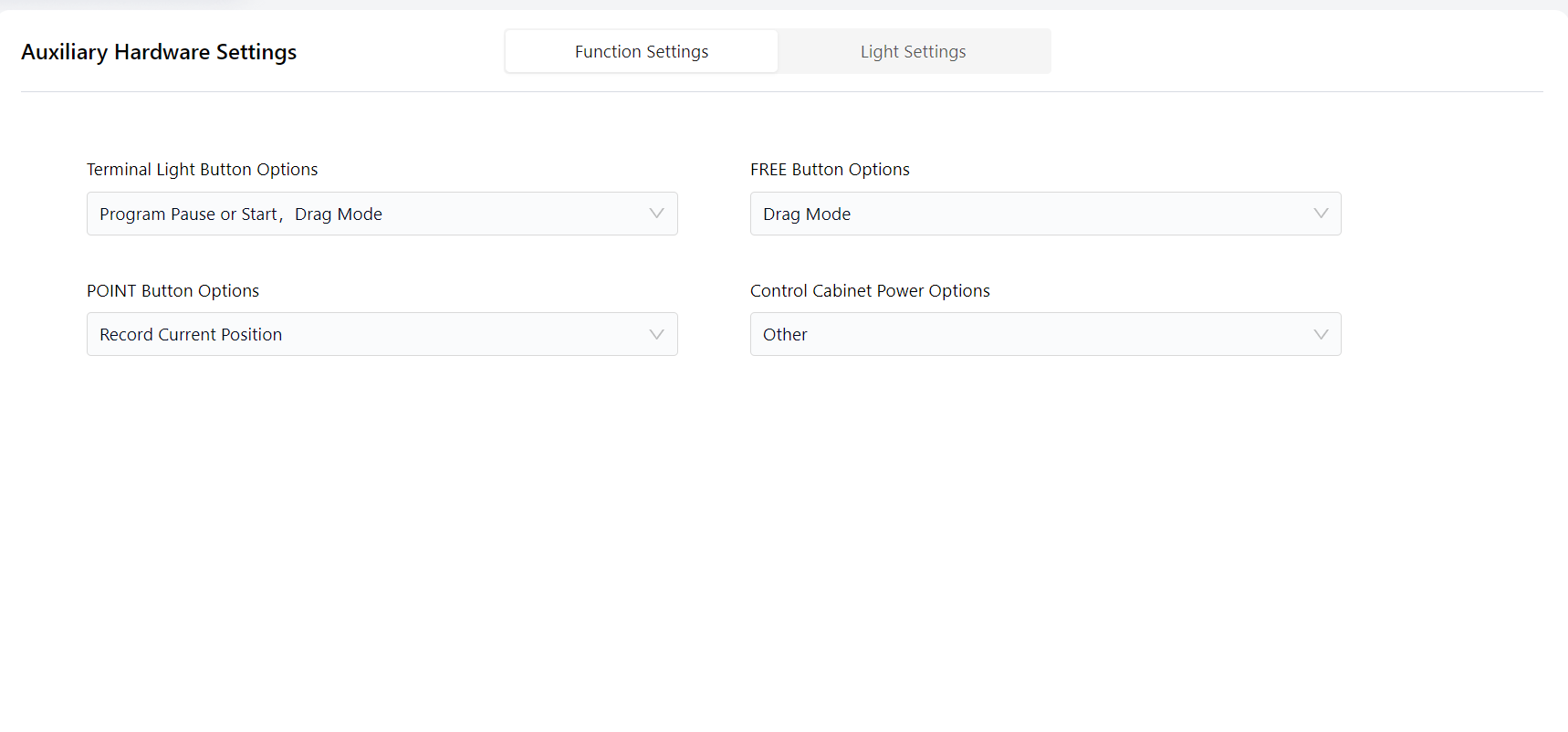Click the POINT Button Options label
The image size is (1568, 732).
(x=172, y=291)
